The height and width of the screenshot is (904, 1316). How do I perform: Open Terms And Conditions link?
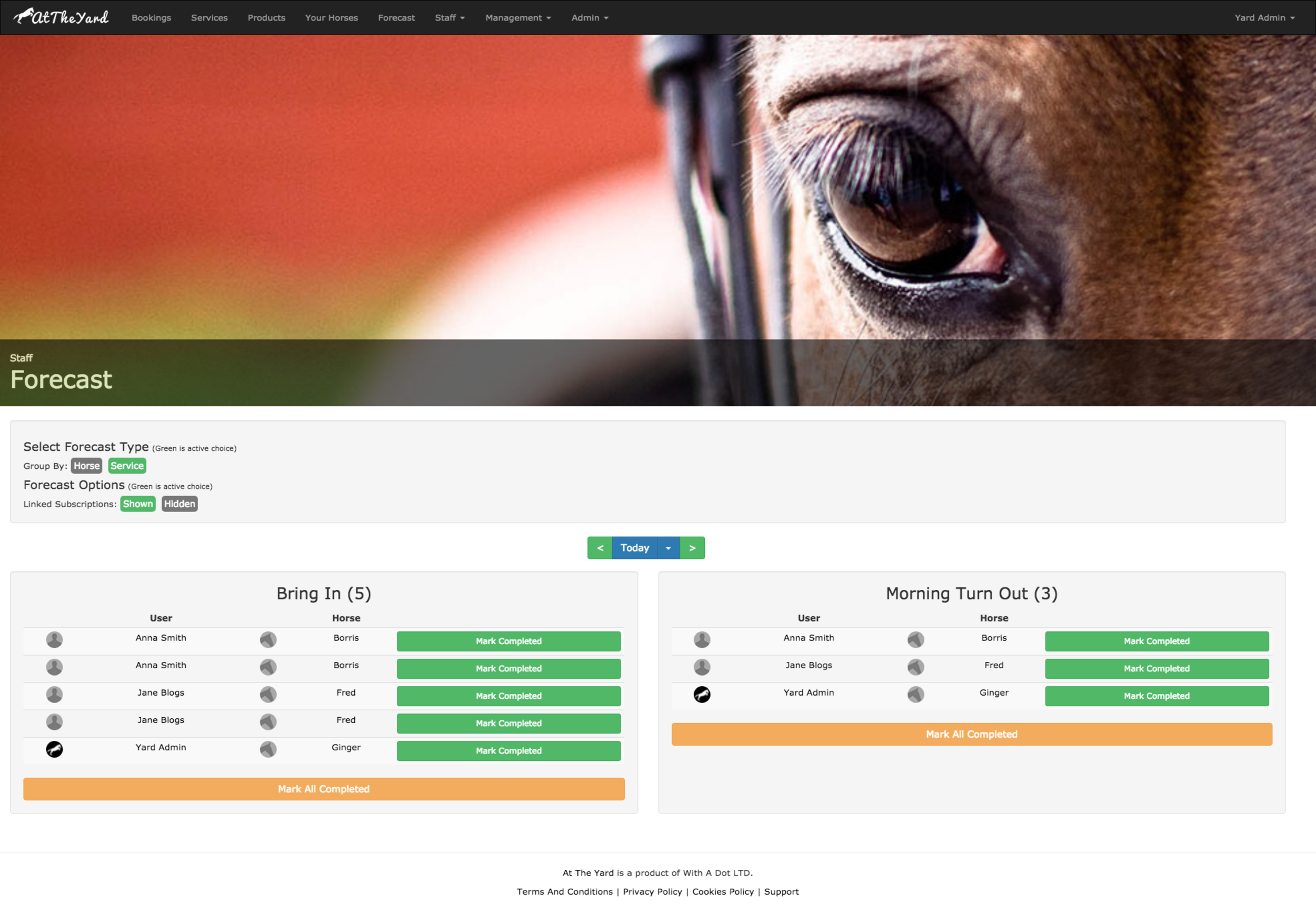click(x=564, y=892)
